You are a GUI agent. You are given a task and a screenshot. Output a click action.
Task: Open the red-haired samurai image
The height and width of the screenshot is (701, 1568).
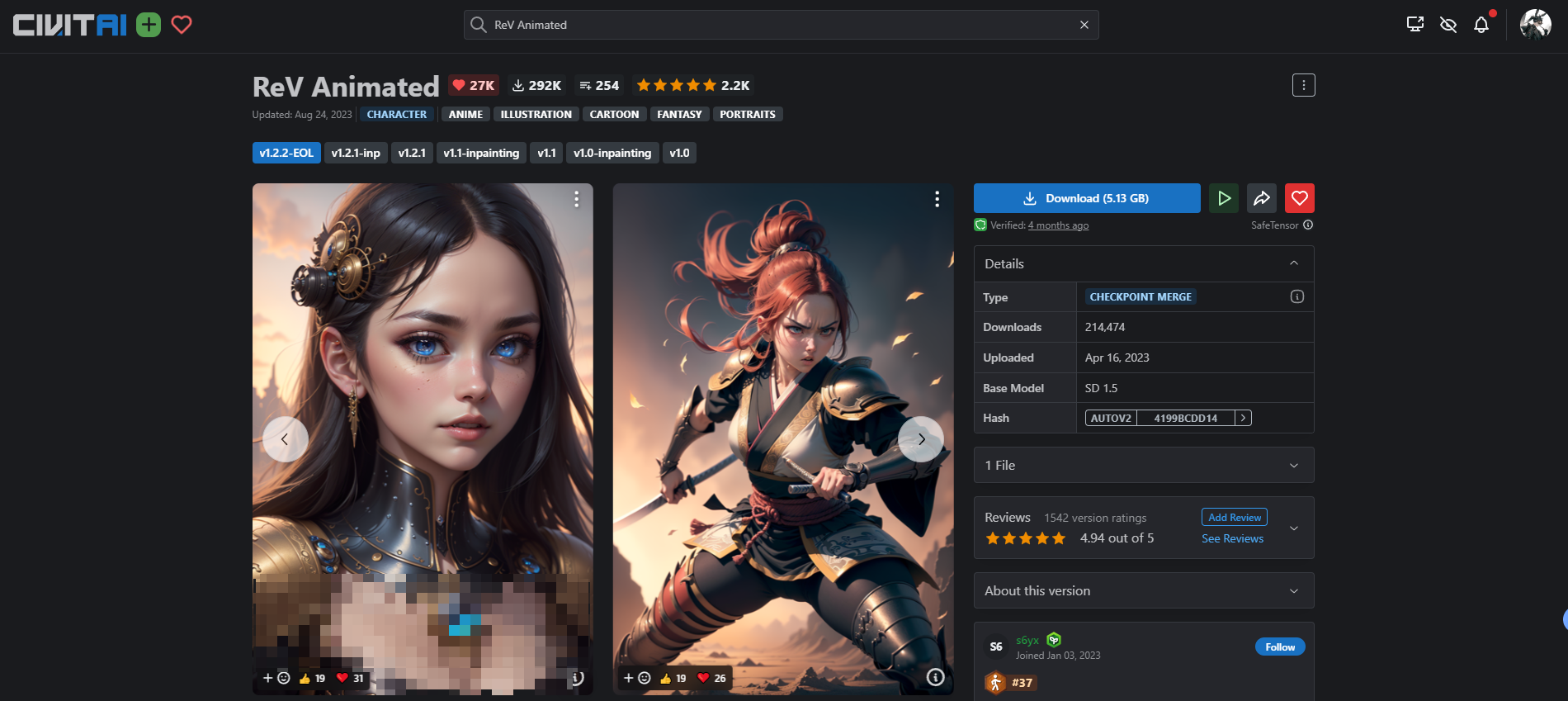pyautogui.click(x=783, y=438)
